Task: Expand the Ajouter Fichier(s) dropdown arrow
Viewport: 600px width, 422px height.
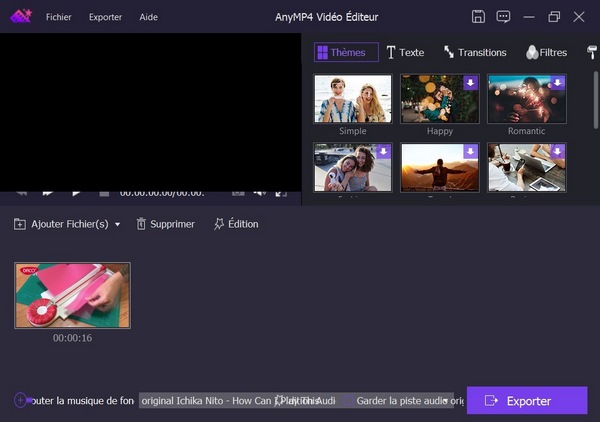Action: [117, 224]
